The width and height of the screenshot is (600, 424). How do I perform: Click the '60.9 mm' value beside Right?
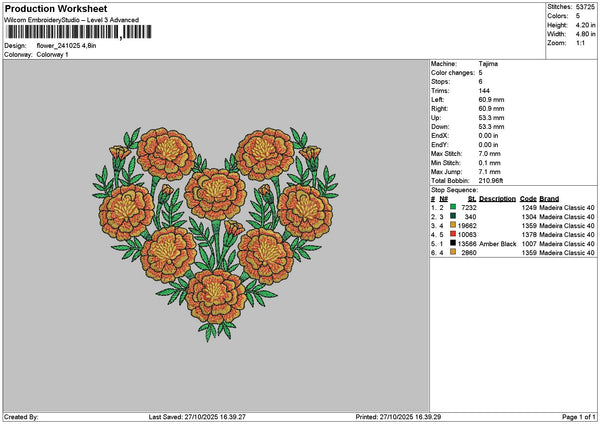[x=491, y=109]
